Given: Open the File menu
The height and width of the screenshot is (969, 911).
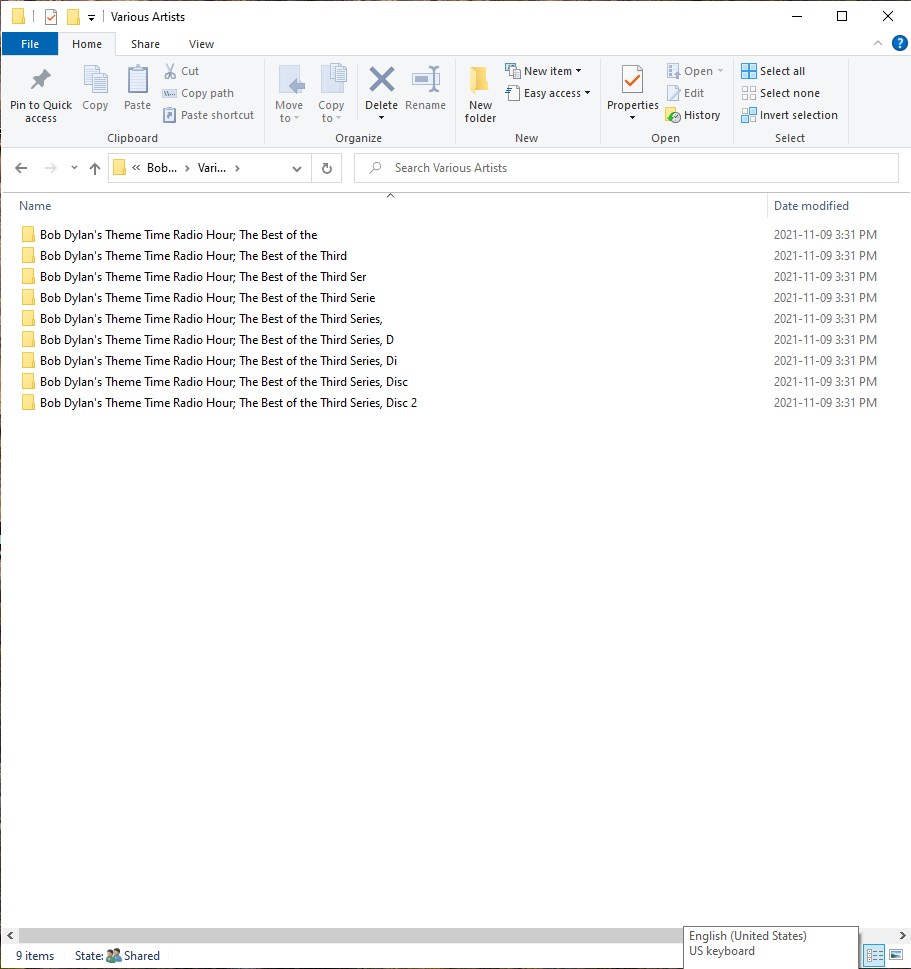Looking at the screenshot, I should (30, 44).
